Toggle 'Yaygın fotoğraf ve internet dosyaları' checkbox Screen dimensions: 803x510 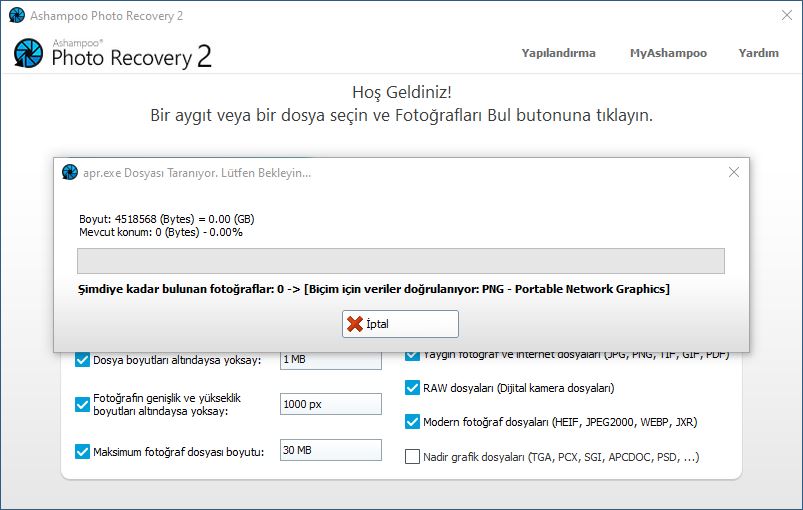[x=412, y=356]
